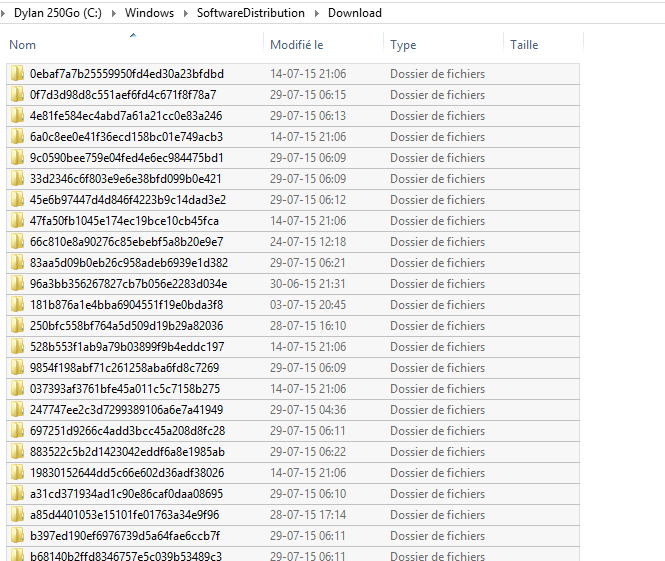Click folder icon of 19830152644dd5c66e602d36adf38026
The height and width of the screenshot is (561, 665).
[x=17, y=472]
